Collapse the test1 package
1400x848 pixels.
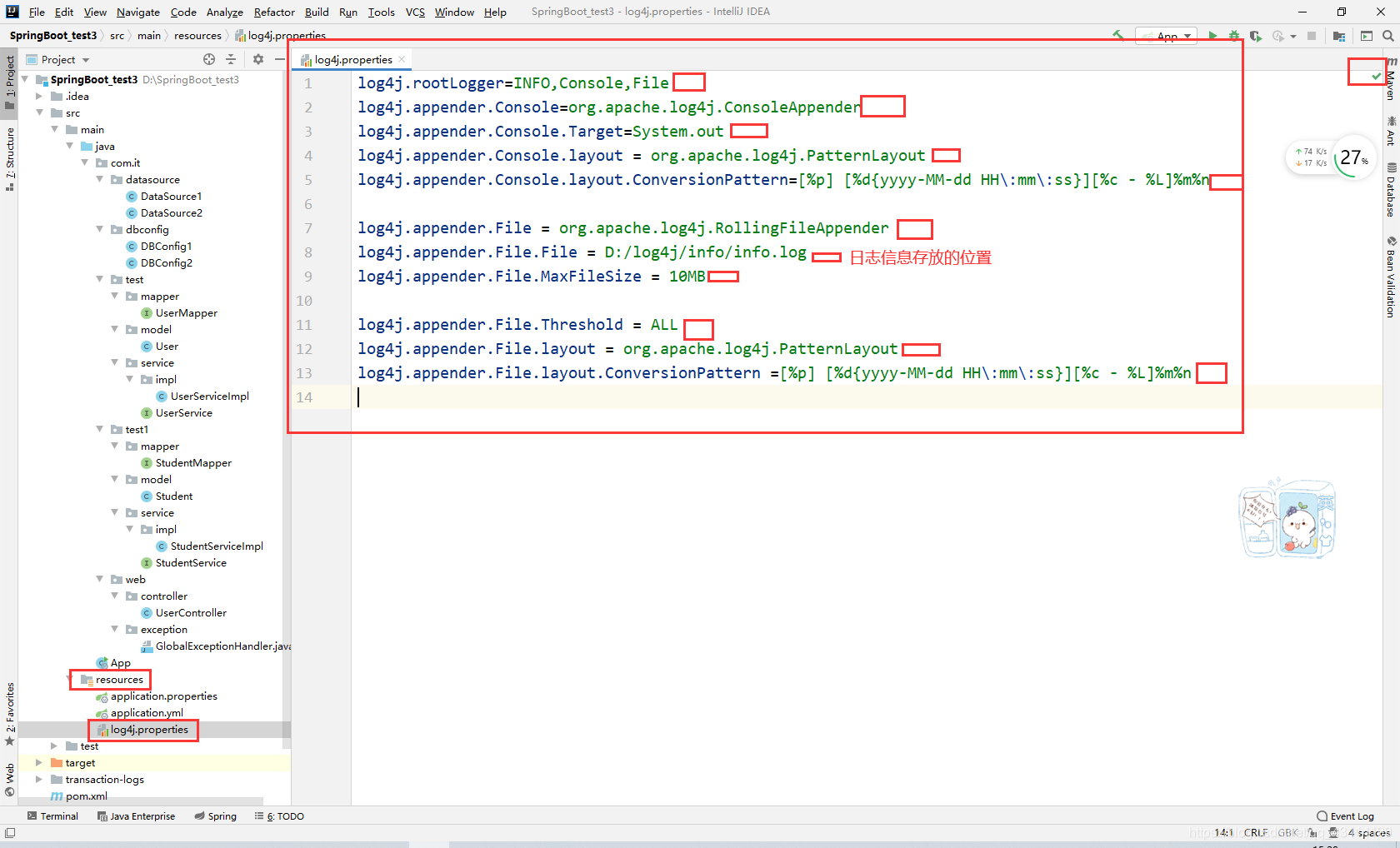(x=100, y=429)
